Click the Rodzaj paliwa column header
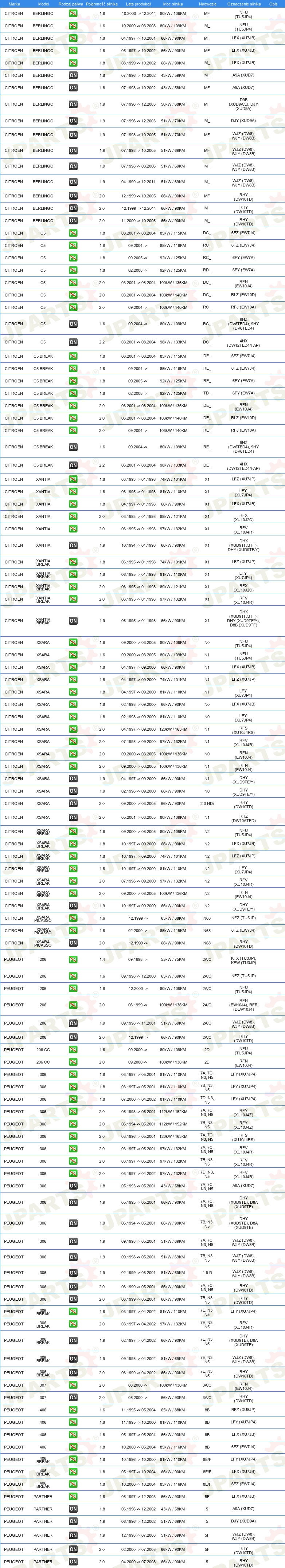Viewport: 285px width, 1568px height. click(71, 4)
